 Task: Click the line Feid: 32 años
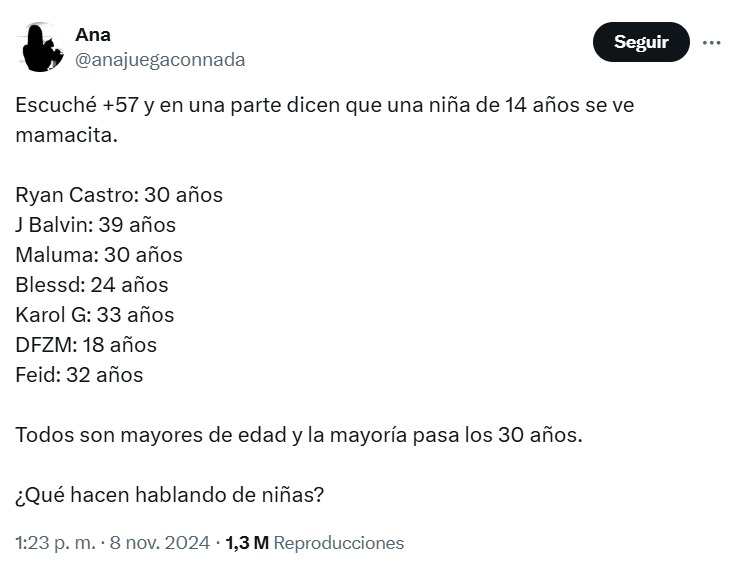[79, 375]
